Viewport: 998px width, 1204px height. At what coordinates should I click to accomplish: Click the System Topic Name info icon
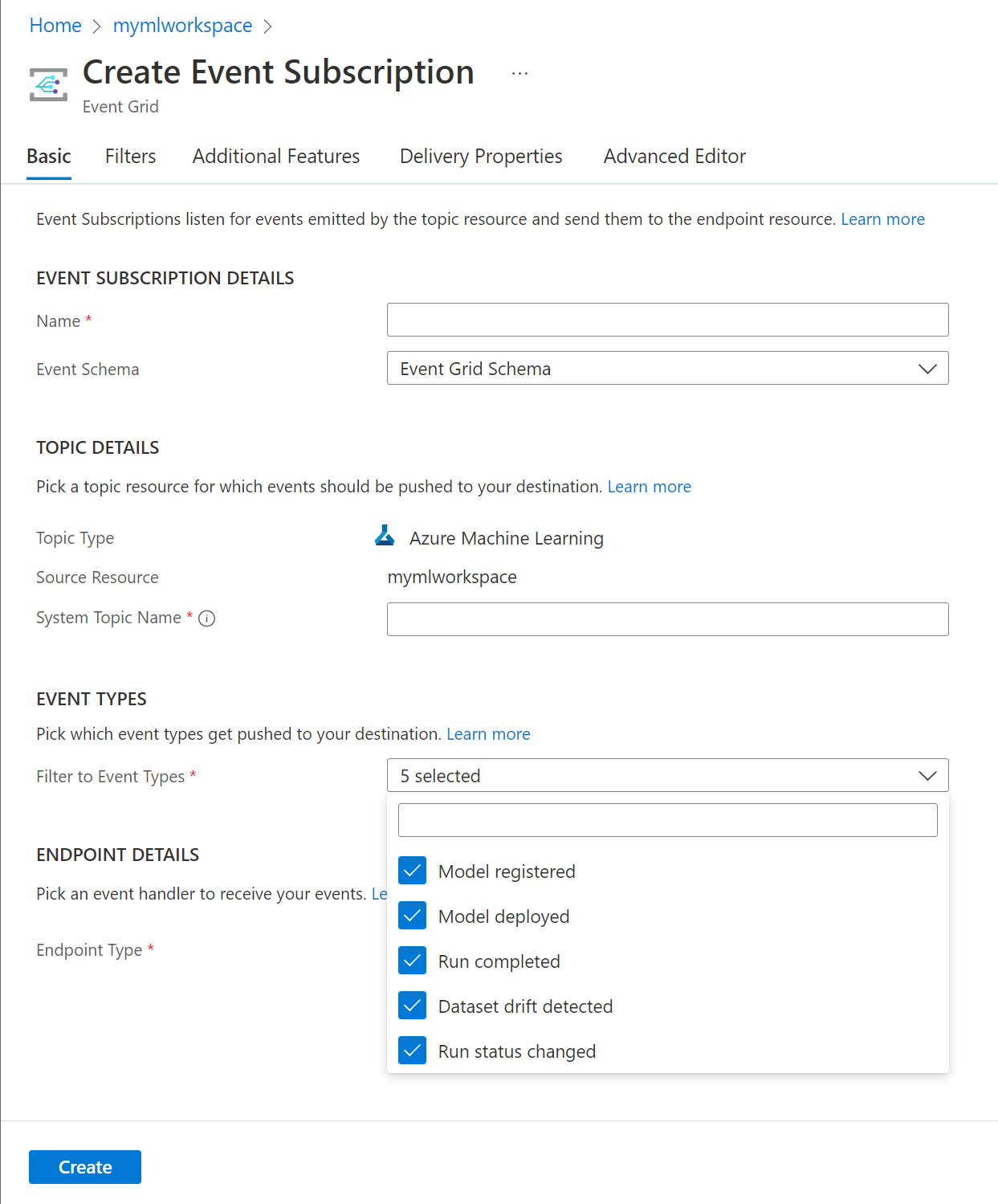206,618
